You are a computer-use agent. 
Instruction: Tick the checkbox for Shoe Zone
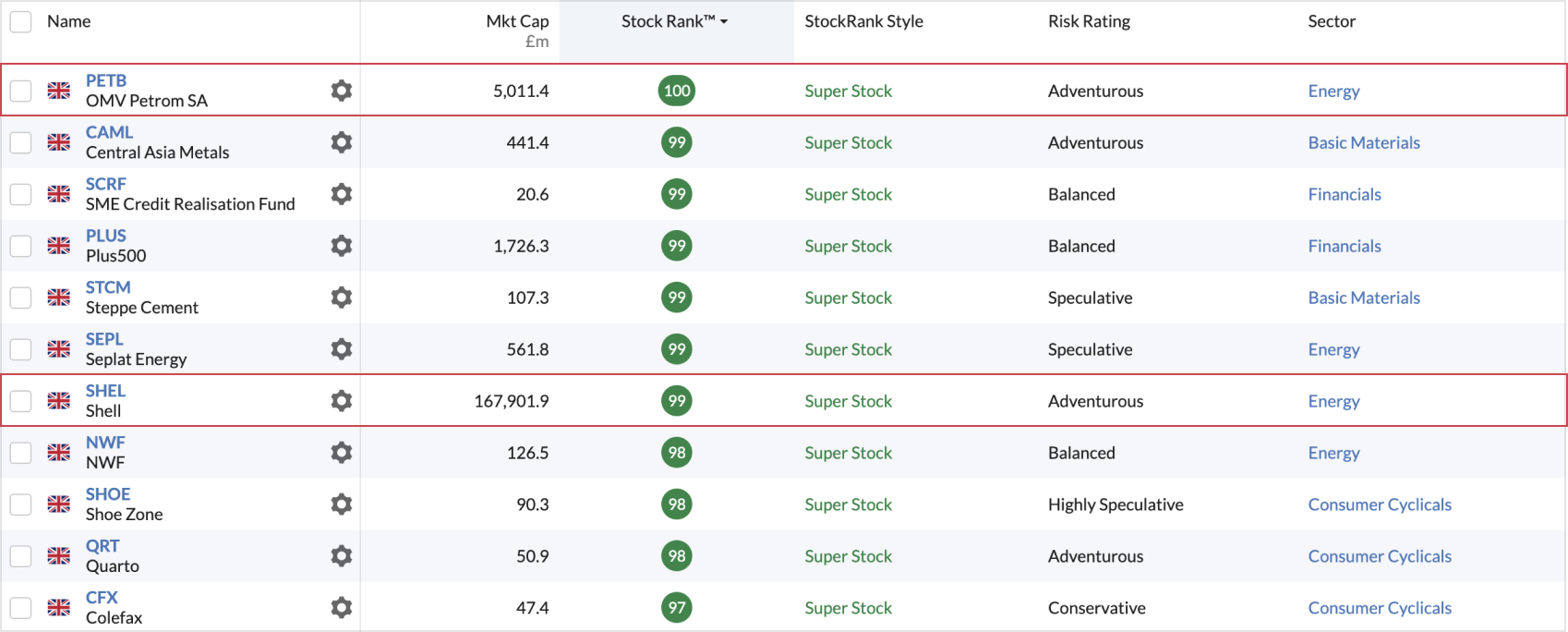(20, 504)
